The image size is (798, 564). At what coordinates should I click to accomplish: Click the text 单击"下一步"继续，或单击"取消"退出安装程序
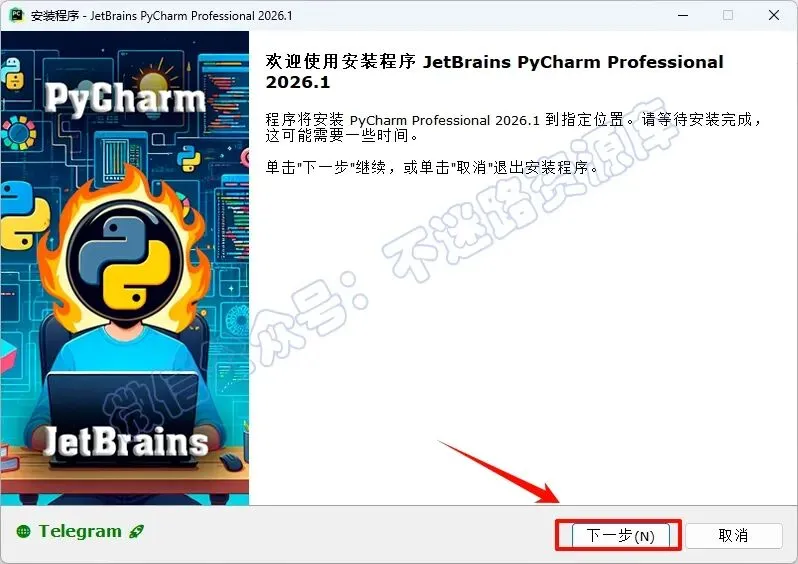(433, 167)
